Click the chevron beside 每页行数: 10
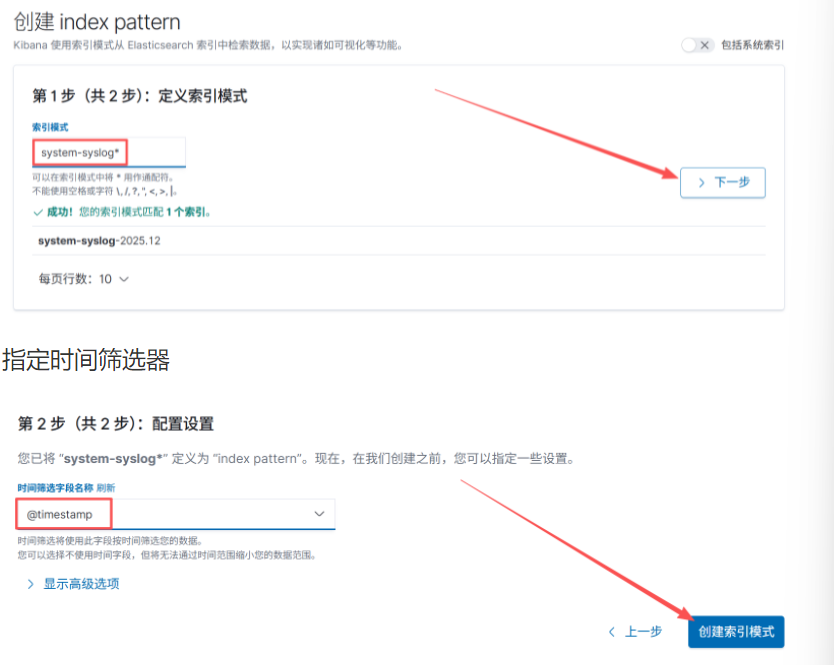The height and width of the screenshot is (665, 834). [x=124, y=279]
